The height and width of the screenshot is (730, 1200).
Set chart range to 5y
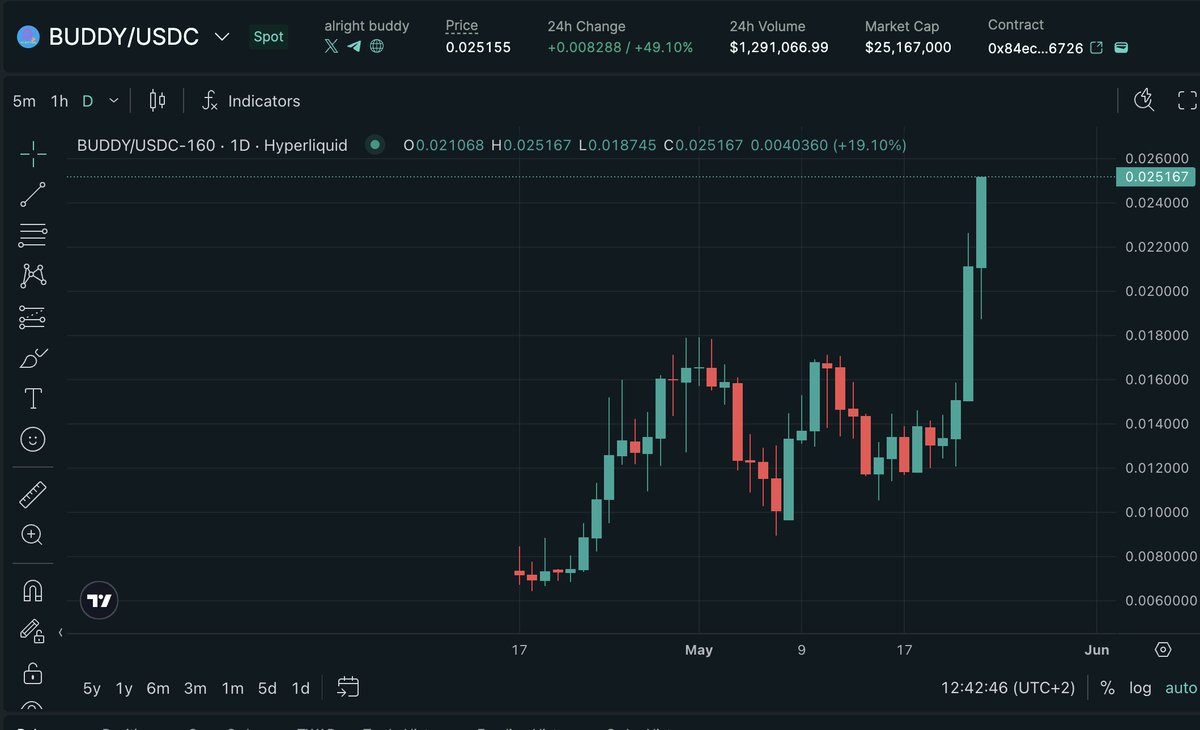92,688
